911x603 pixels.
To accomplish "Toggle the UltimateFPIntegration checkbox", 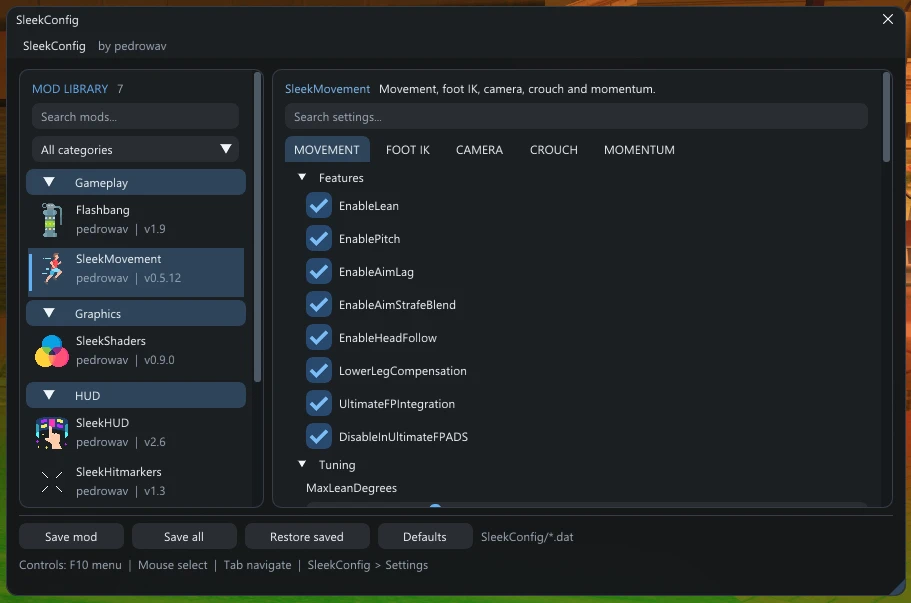I will pos(318,404).
